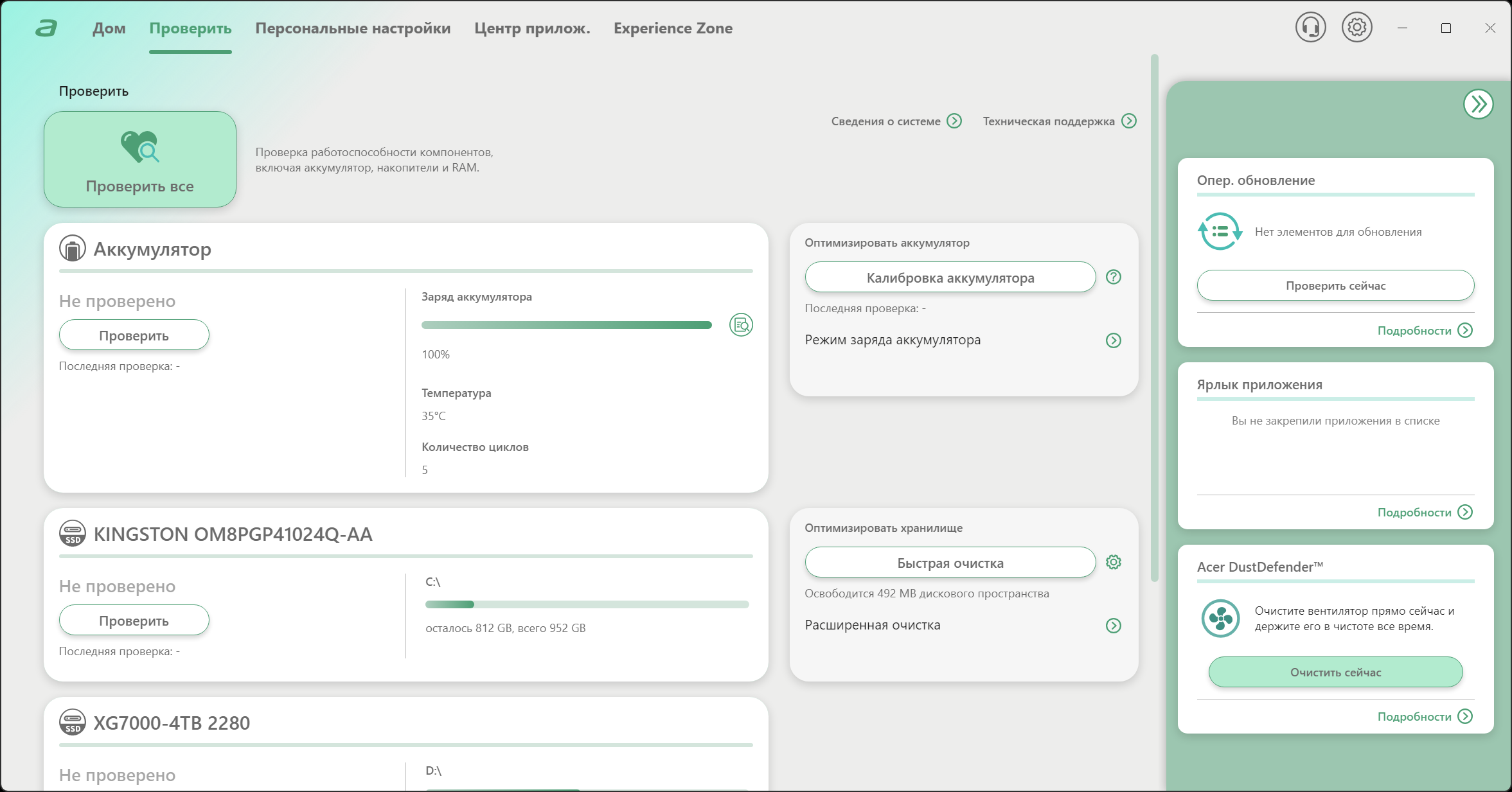Click Проверить button under Аккумулятор
Screen dimensions: 1512x792
(134, 335)
